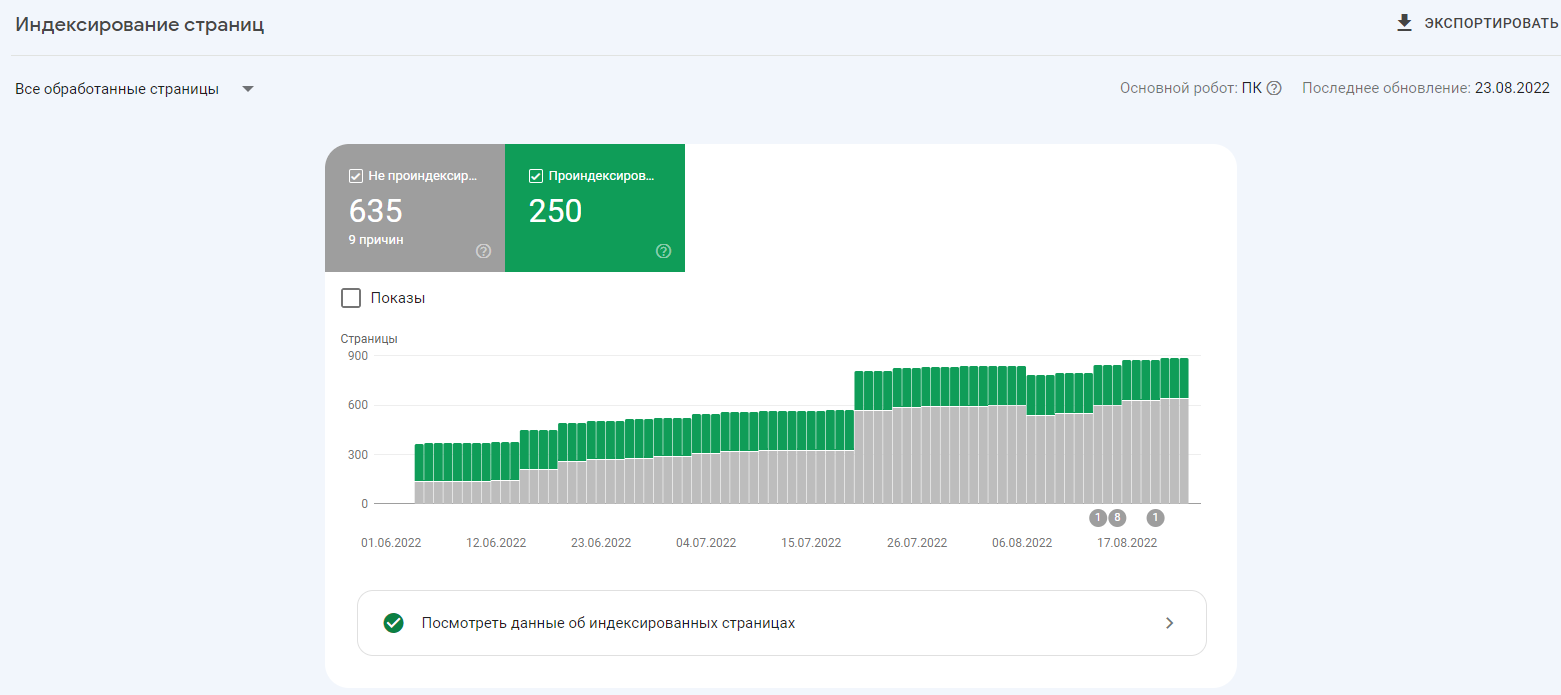
Task: Click the question mark on the Проиндексировано card
Action: coord(663,251)
